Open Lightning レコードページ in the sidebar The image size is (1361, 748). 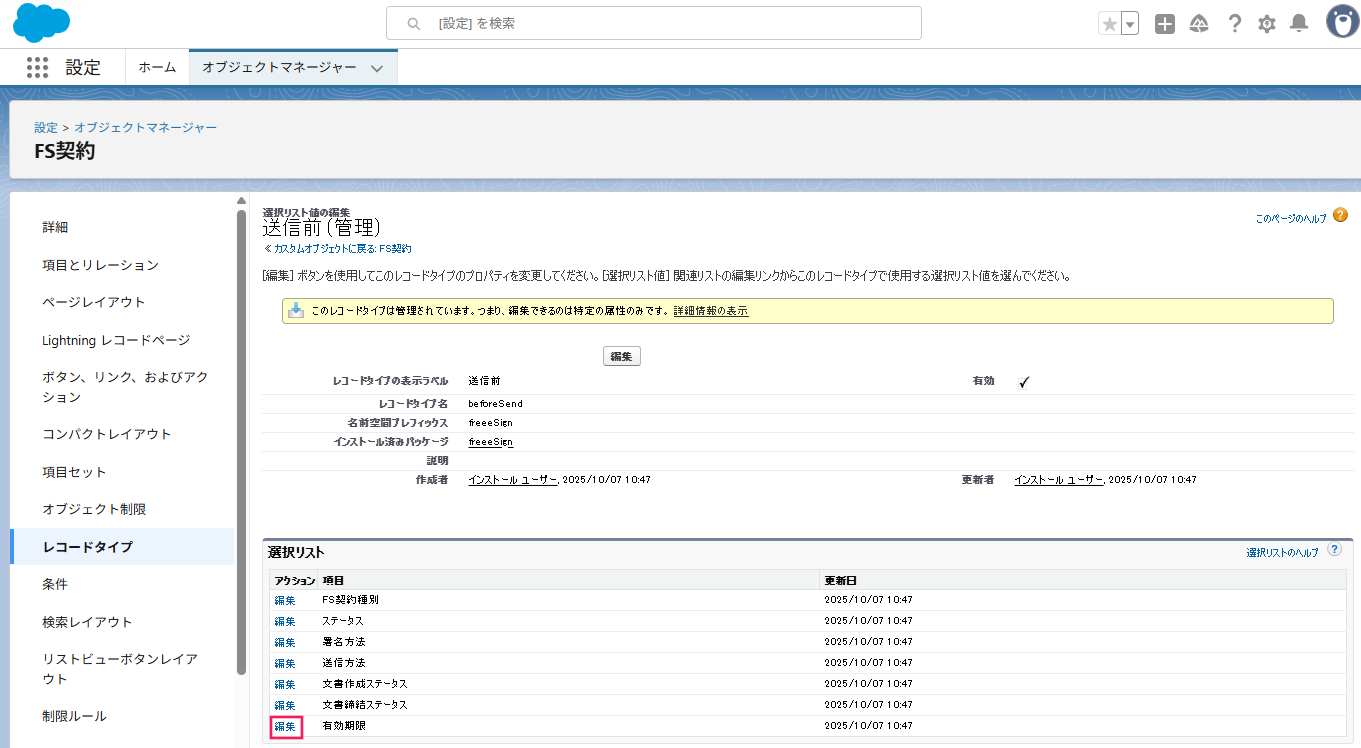coord(116,340)
